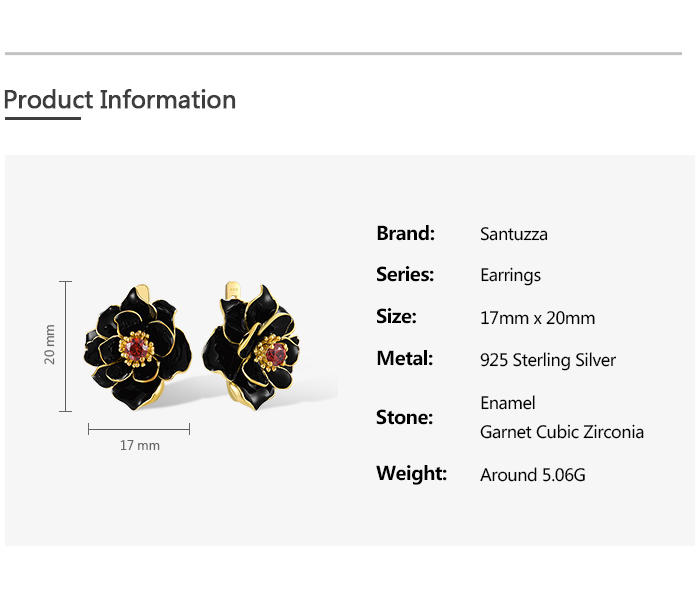Click the Weight: label
Screen dimensions: 700x596
click(411, 474)
